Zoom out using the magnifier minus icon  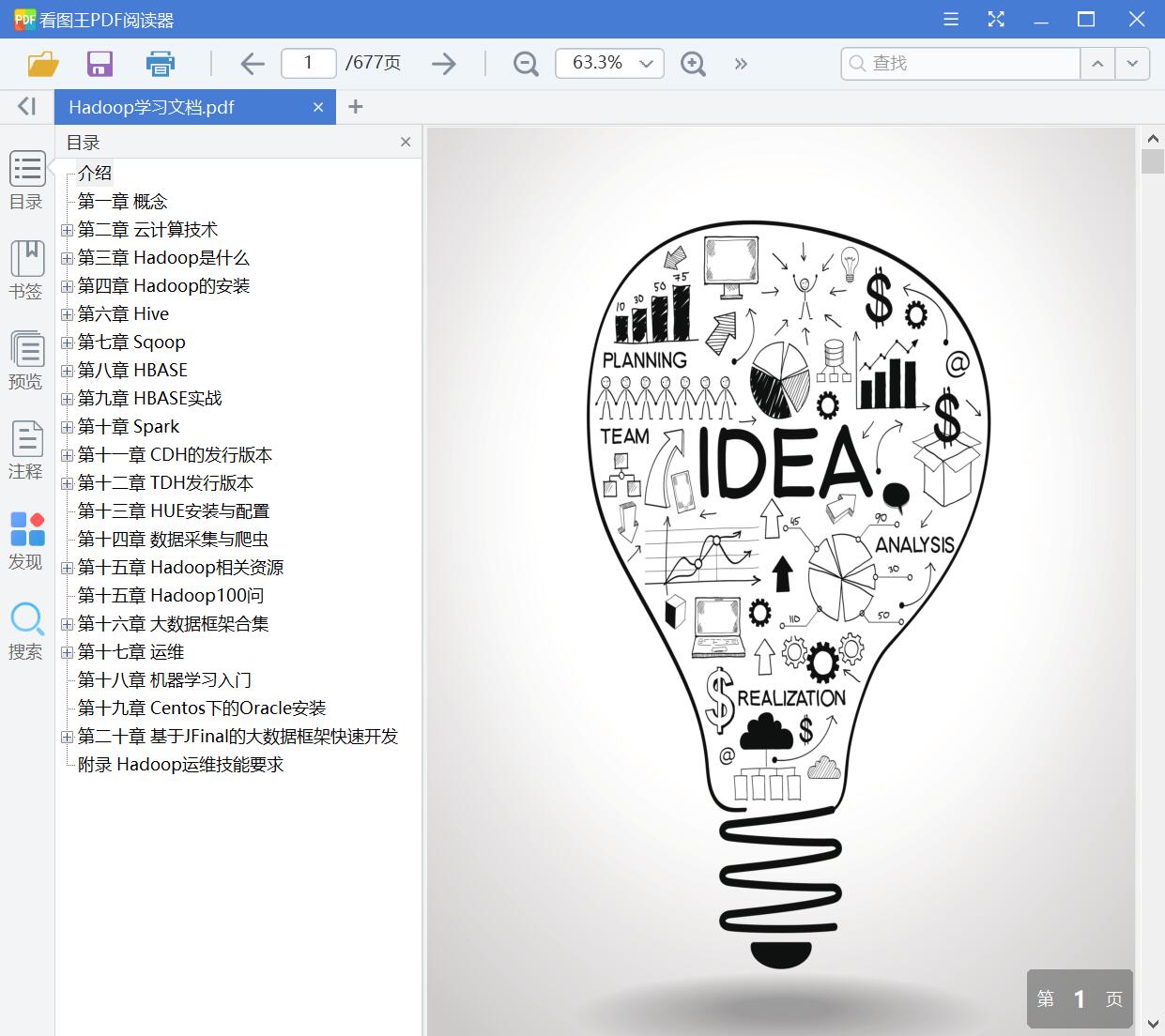[x=525, y=64]
